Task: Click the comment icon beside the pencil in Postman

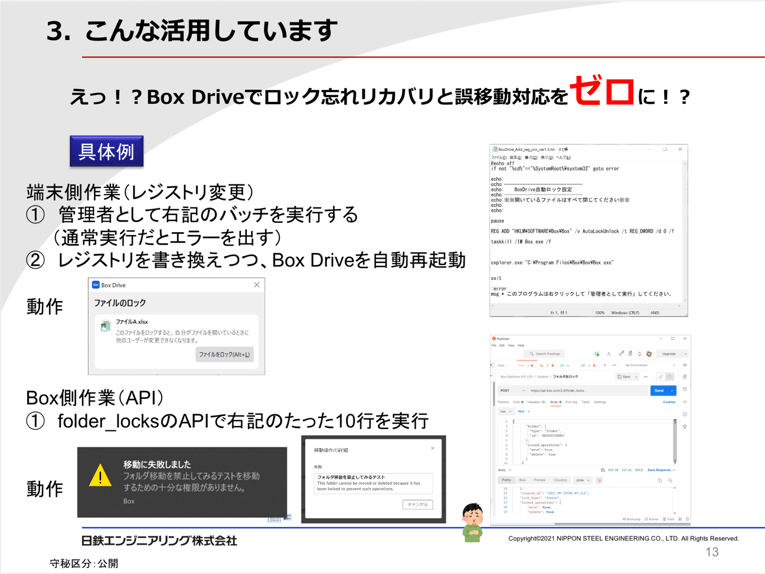Action: coord(669,376)
